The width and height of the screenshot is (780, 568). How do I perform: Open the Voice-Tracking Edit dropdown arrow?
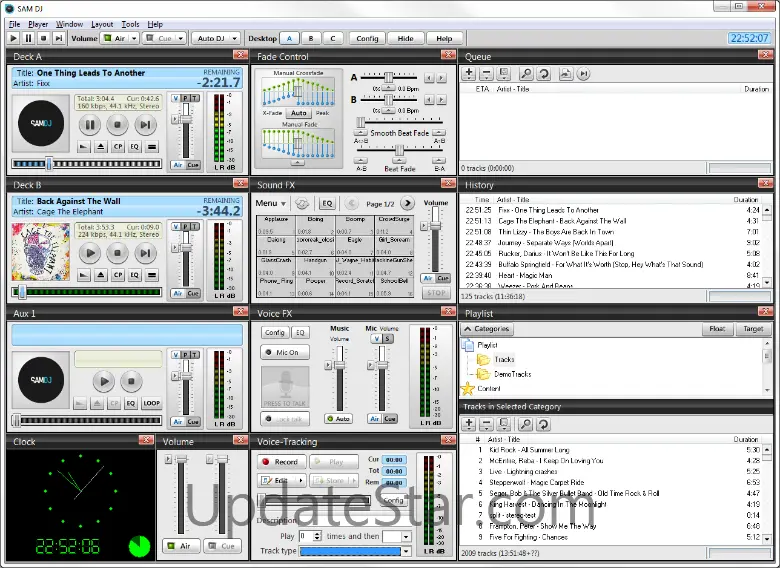[x=300, y=480]
